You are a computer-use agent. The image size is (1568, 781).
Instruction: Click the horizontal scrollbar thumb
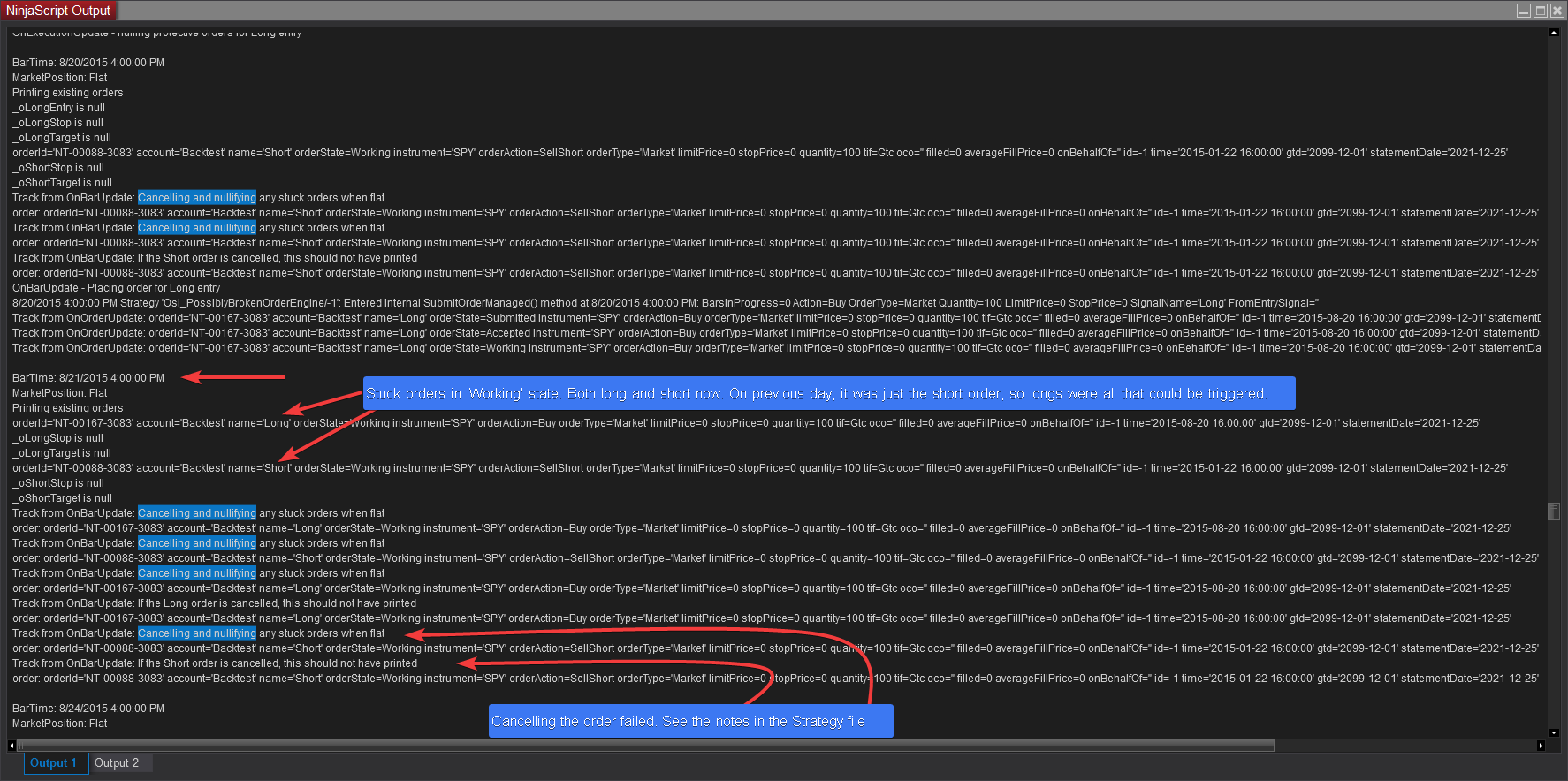coord(646,746)
